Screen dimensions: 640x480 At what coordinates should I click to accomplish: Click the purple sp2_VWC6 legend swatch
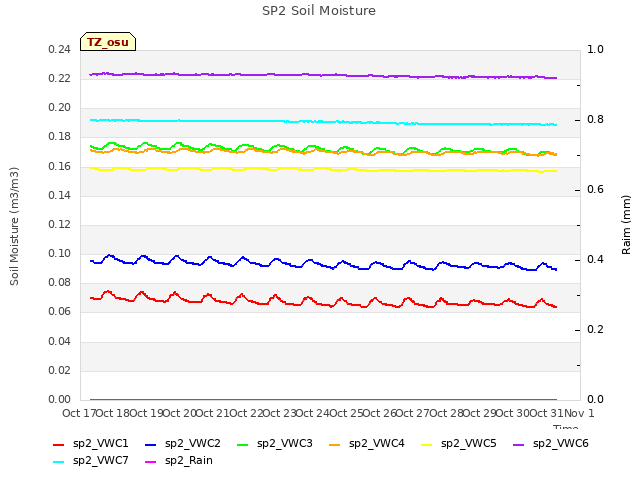[x=518, y=445]
